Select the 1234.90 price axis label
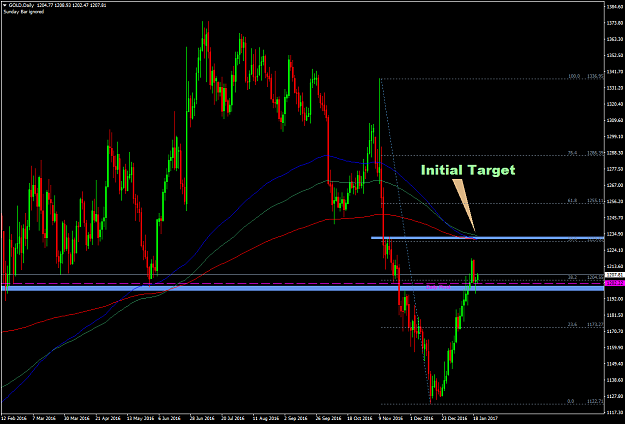The width and height of the screenshot is (625, 424). point(615,234)
